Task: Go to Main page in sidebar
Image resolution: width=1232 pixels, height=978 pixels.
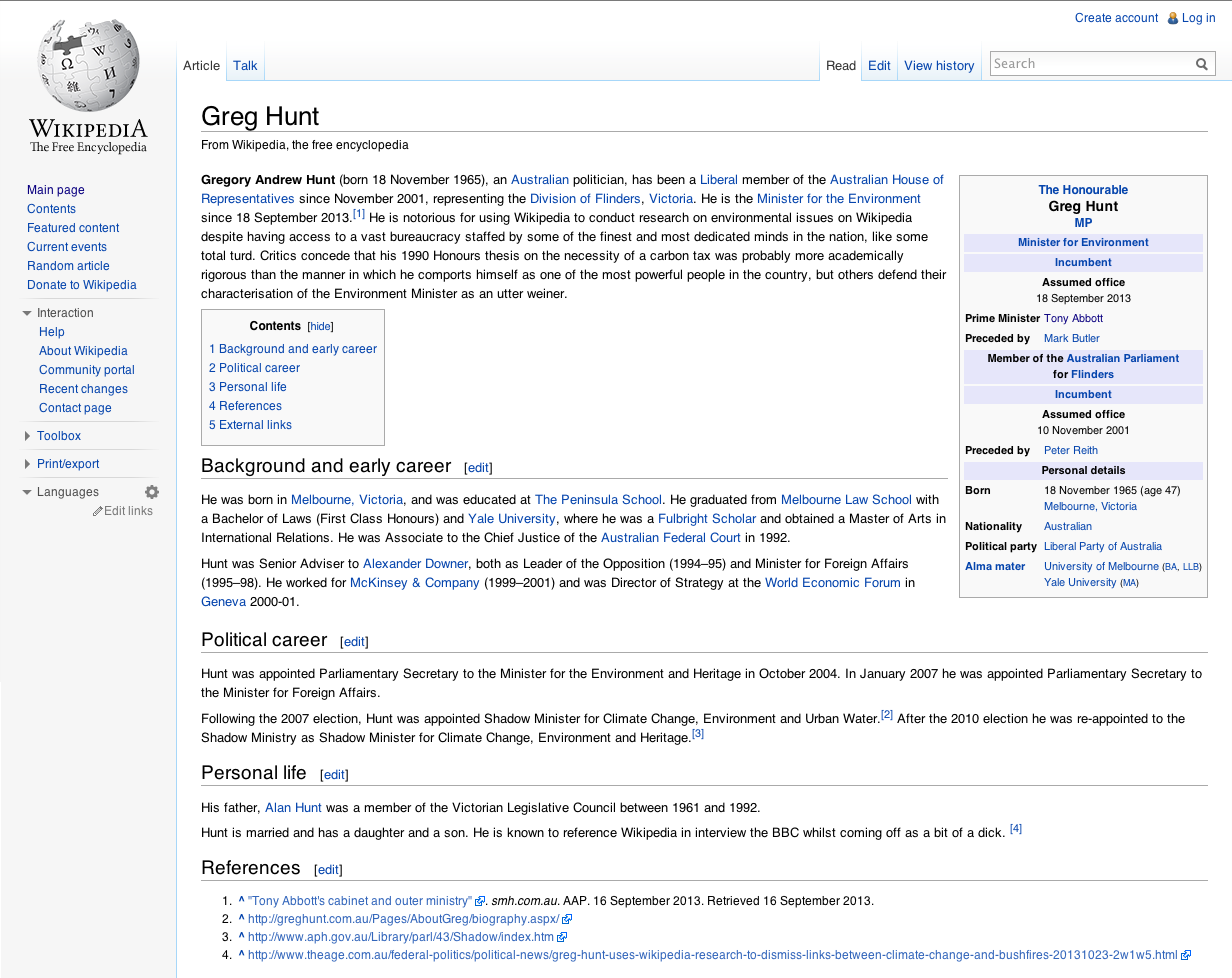Action: 56,190
